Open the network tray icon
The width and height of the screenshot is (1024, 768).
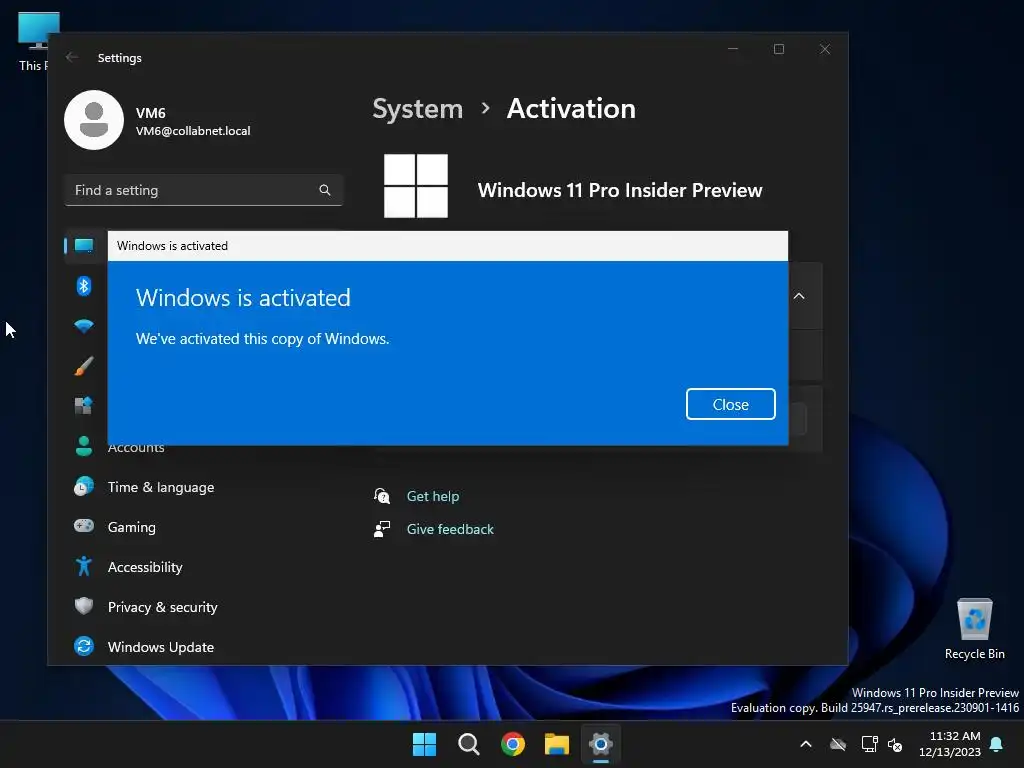tap(869, 744)
